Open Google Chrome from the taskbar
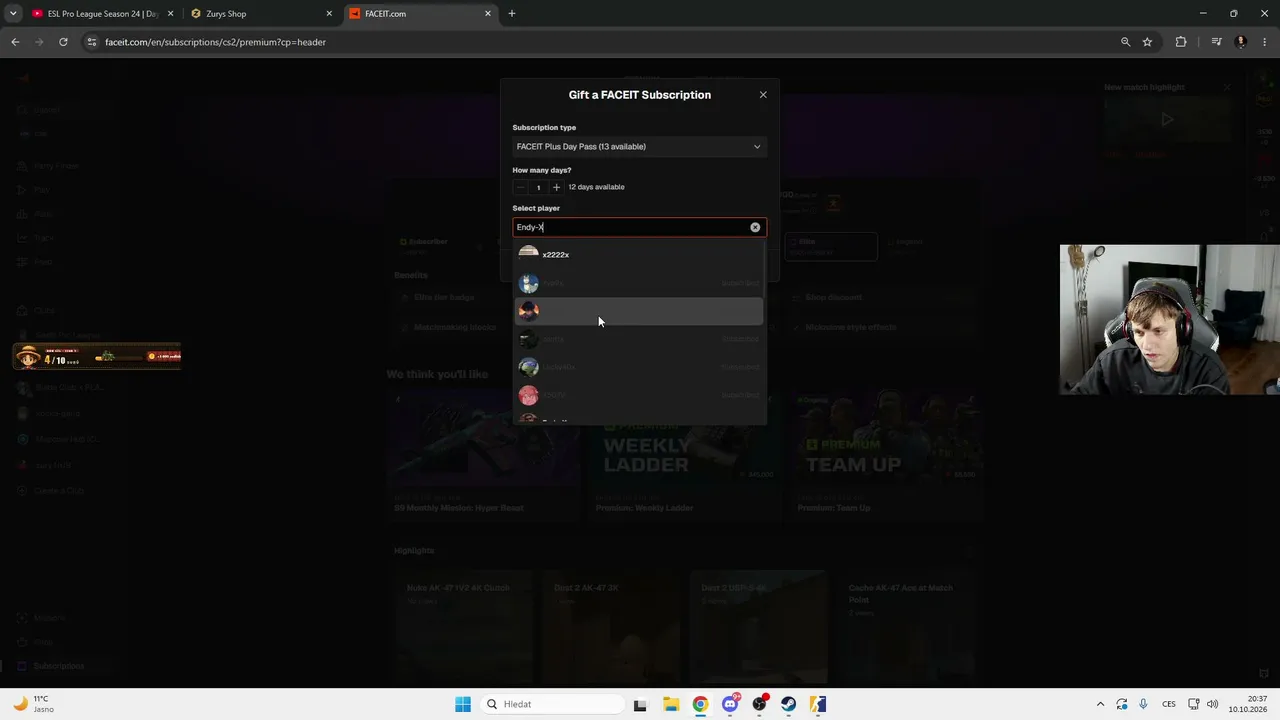Screen dimensions: 1280x720 tap(700, 704)
